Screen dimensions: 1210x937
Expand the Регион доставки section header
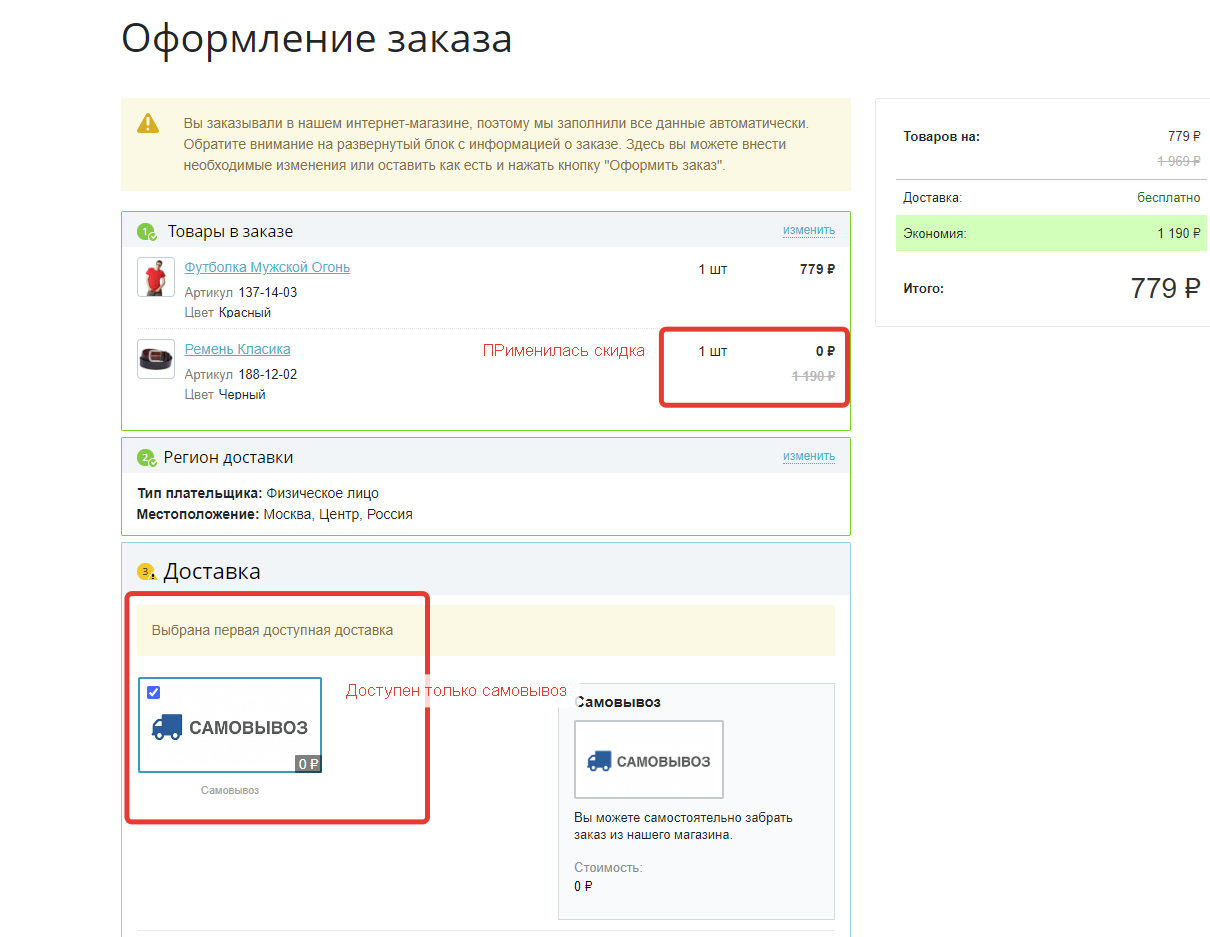click(229, 457)
